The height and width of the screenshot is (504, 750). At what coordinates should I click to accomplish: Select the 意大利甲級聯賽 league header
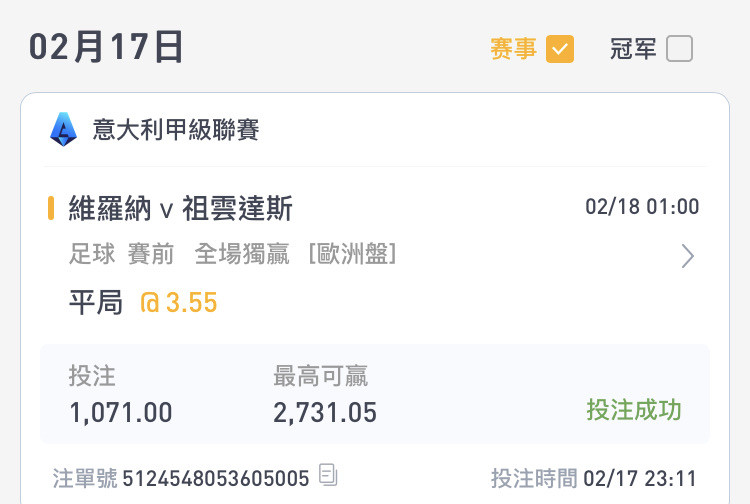[x=176, y=130]
